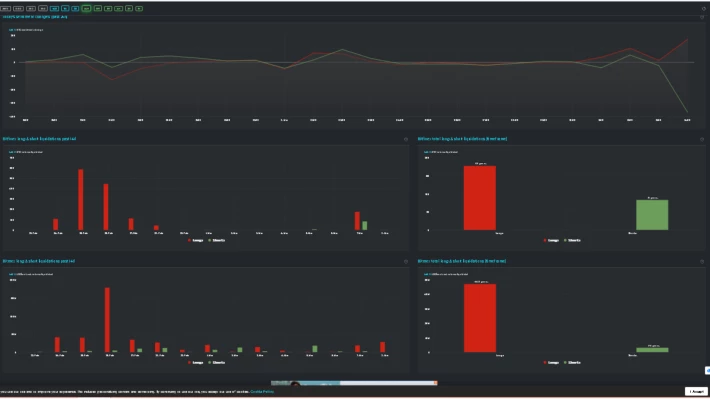This screenshot has height=399, width=710.
Task: Open info icon on Bitfinex past 14d panel
Action: [x=406, y=139]
